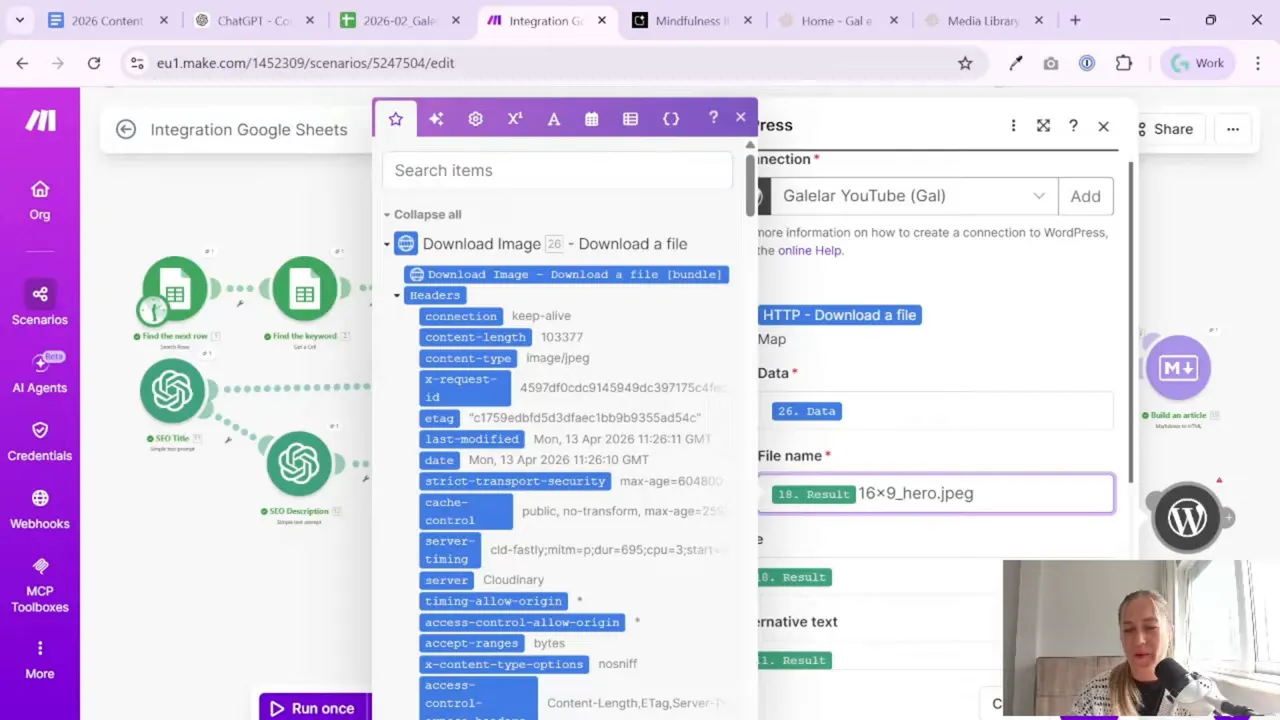Screen dimensions: 1280x720
Task: Open the starred favorites tab in mapping panel
Action: [x=396, y=119]
